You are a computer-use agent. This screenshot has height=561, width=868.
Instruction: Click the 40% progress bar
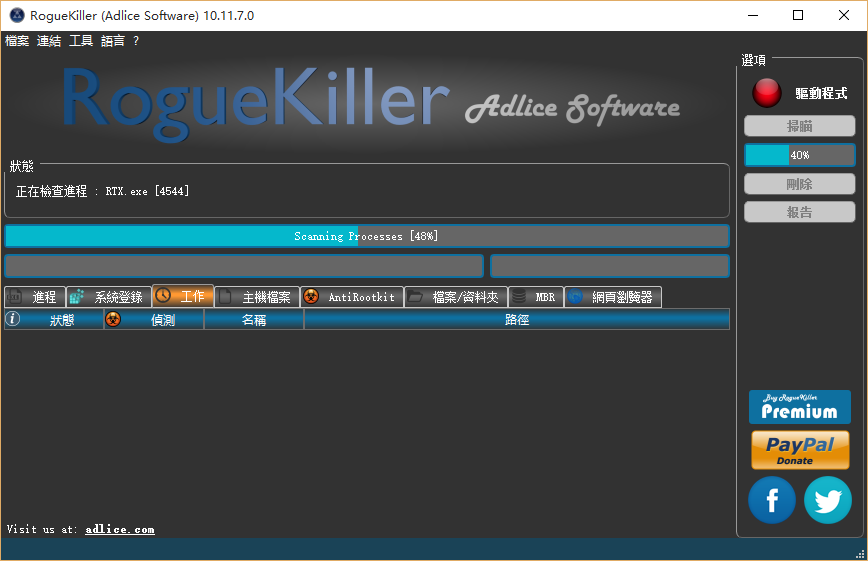pyautogui.click(x=799, y=155)
